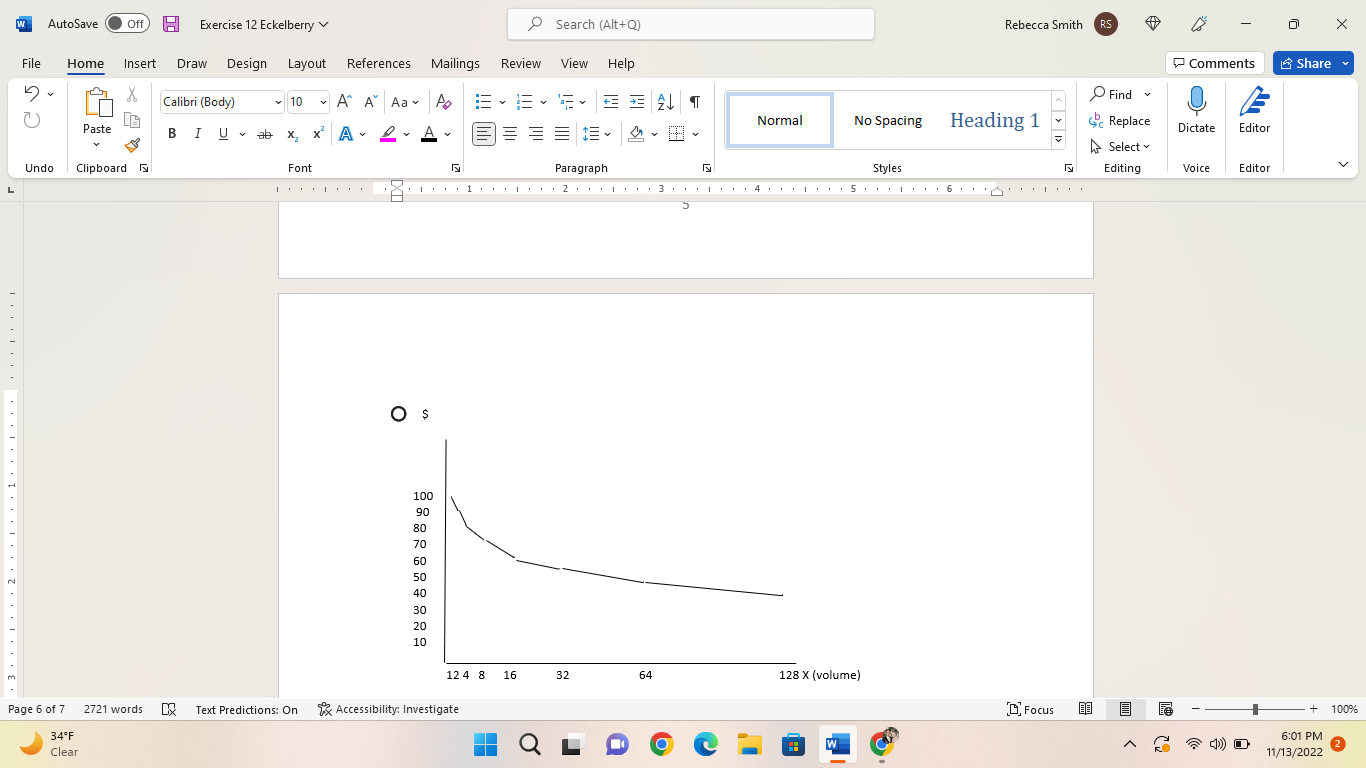
Task: Expand the Styles gallery more arrow
Action: pos(1059,140)
